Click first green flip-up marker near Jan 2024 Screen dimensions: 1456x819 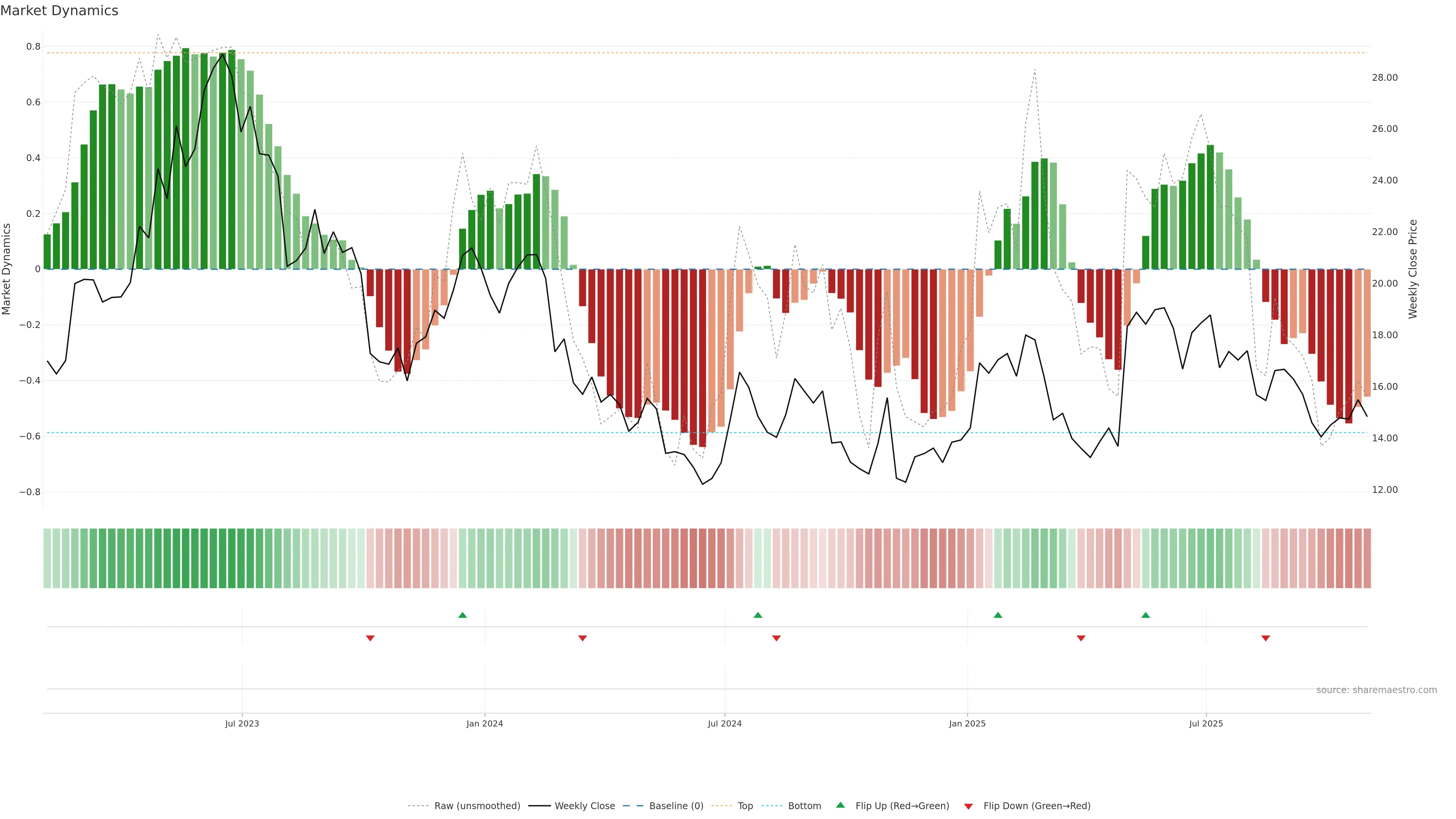point(462,615)
